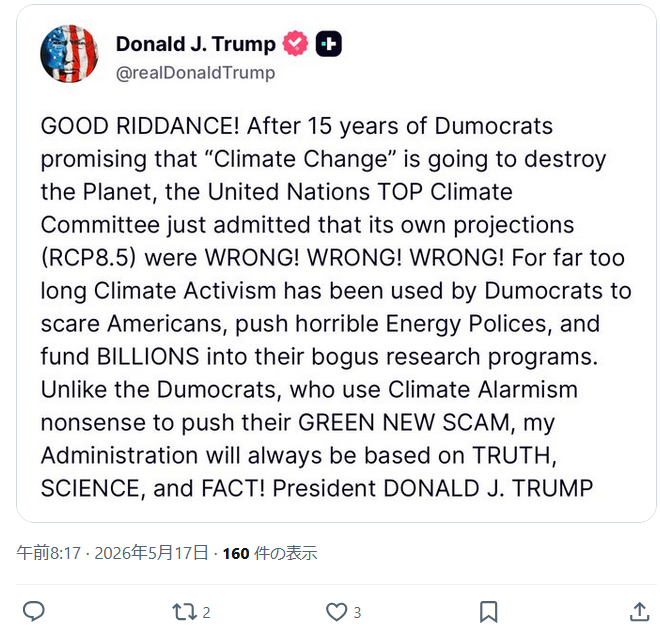
Task: Click the President DONALD J. TRUMP signature
Action: [433, 488]
